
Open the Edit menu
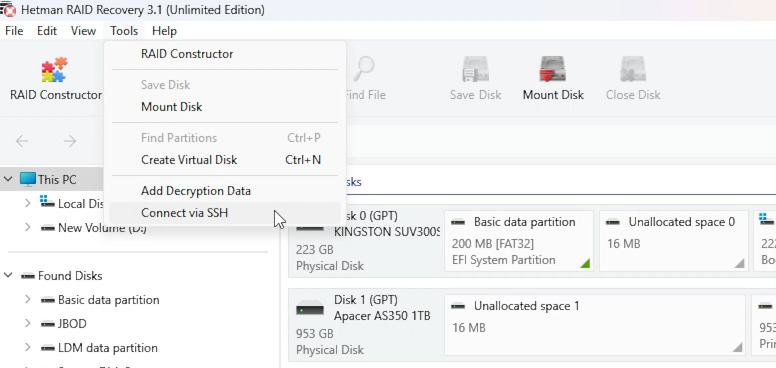pyautogui.click(x=47, y=31)
